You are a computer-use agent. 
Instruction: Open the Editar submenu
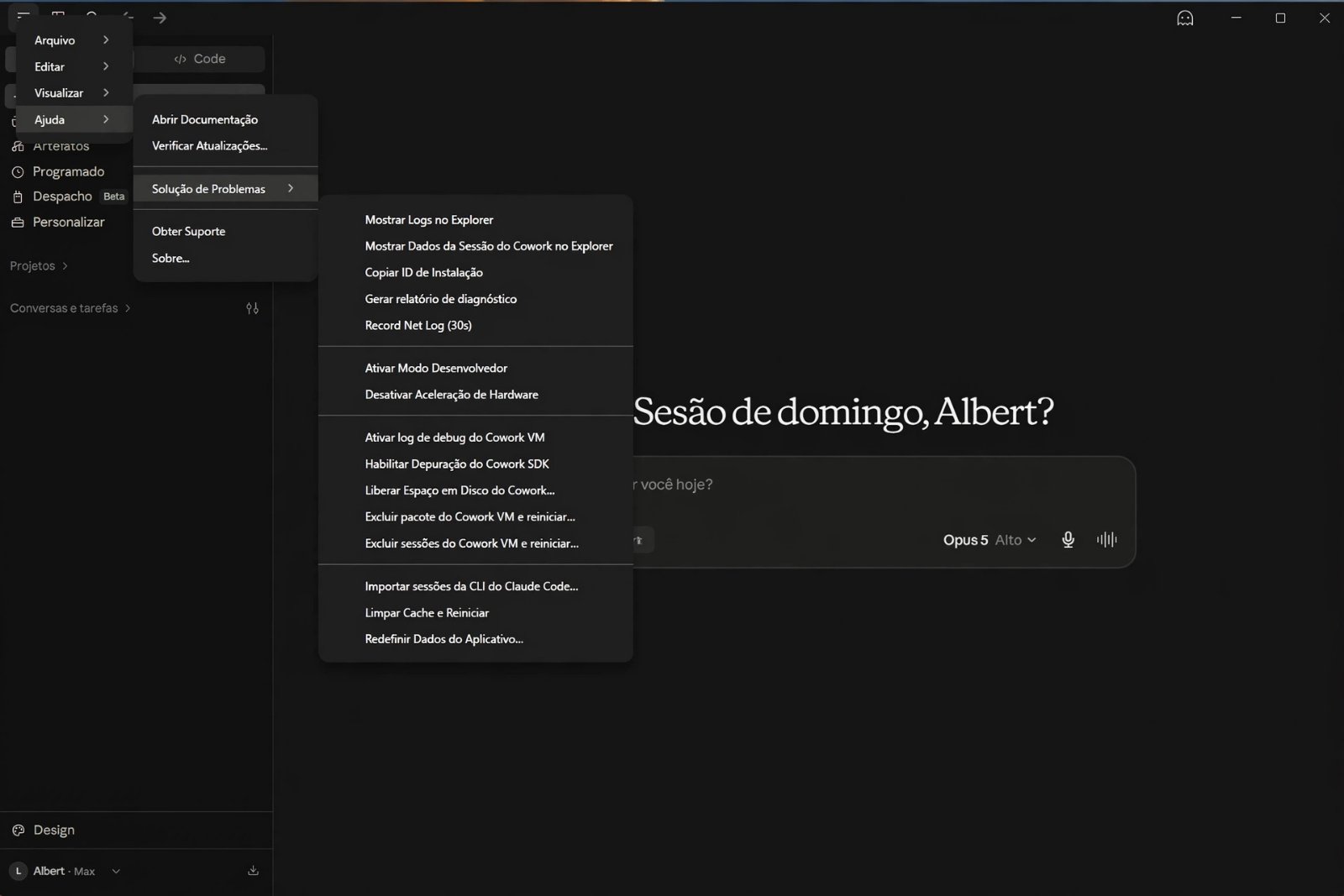coord(74,66)
